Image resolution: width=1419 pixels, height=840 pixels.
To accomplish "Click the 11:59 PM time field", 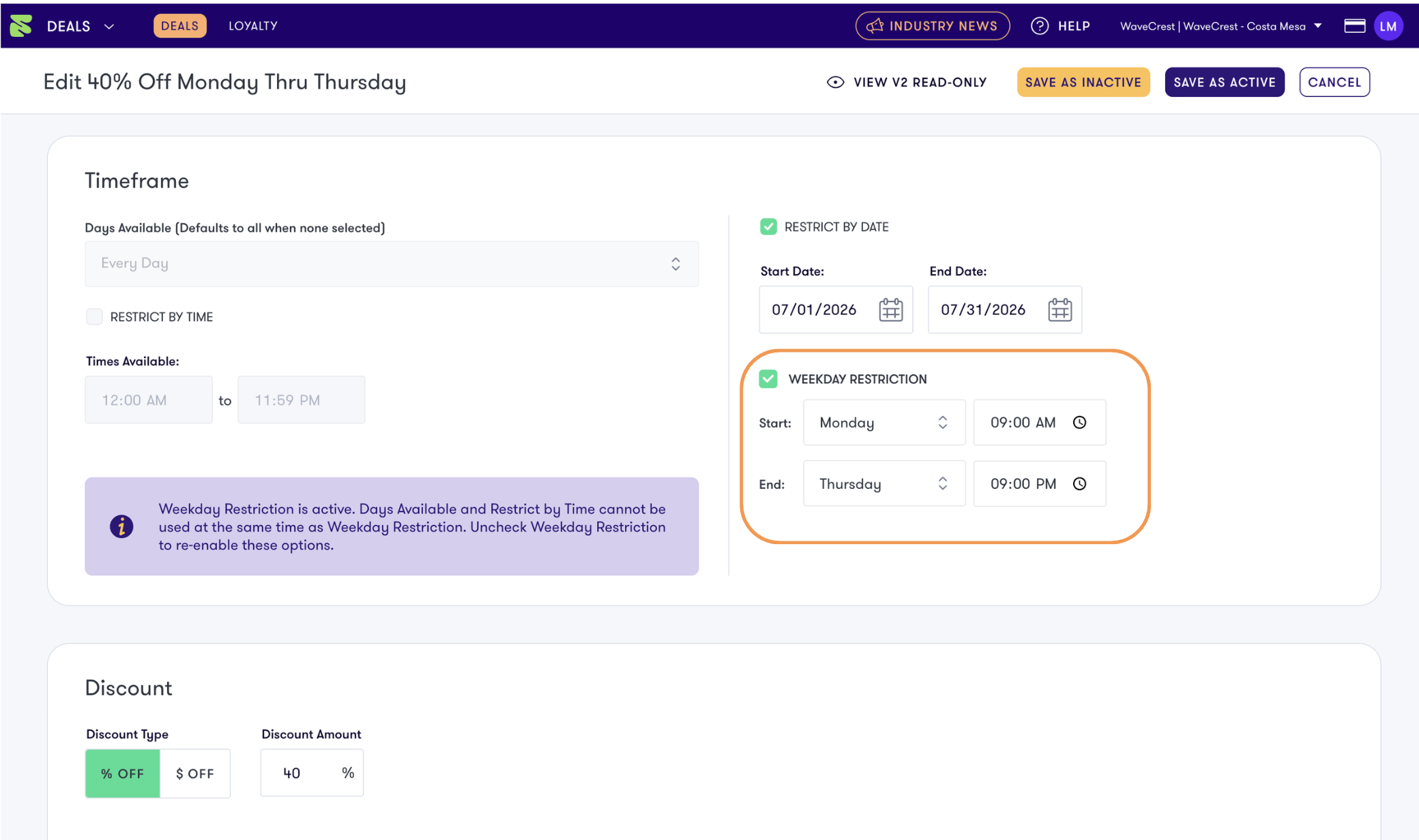I will coord(301,400).
